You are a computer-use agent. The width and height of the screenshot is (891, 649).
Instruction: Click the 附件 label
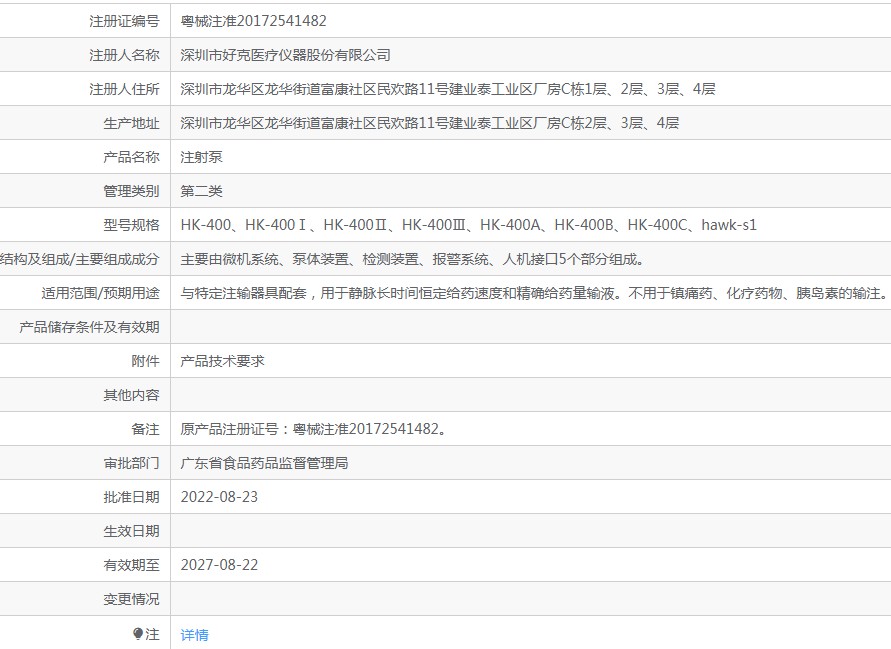(x=145, y=361)
